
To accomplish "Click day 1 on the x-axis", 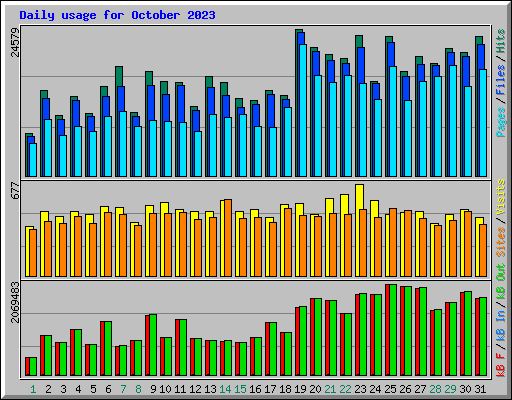I will click(x=33, y=389).
